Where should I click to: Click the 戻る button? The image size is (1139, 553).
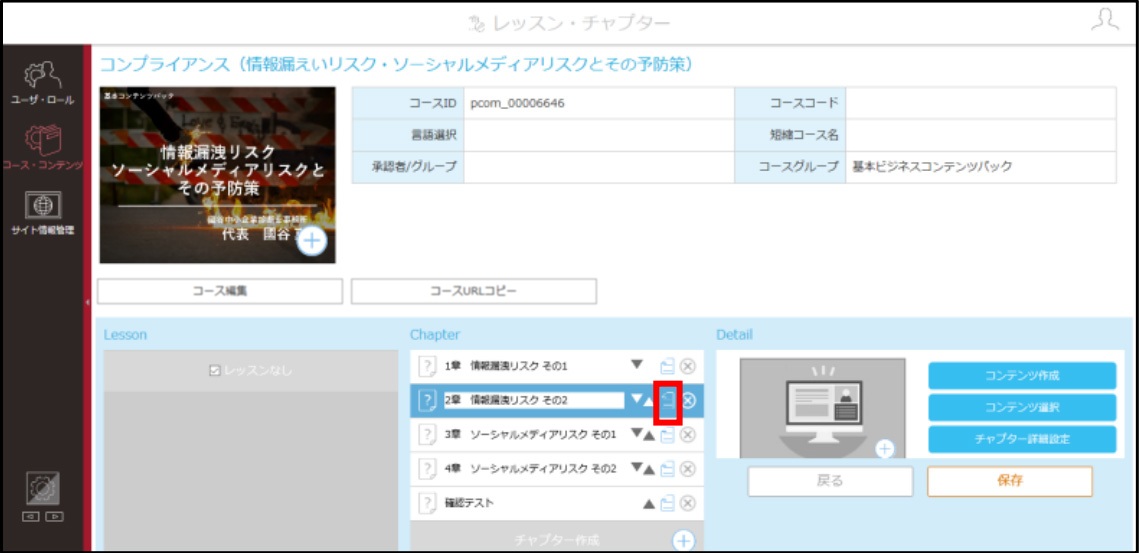830,481
